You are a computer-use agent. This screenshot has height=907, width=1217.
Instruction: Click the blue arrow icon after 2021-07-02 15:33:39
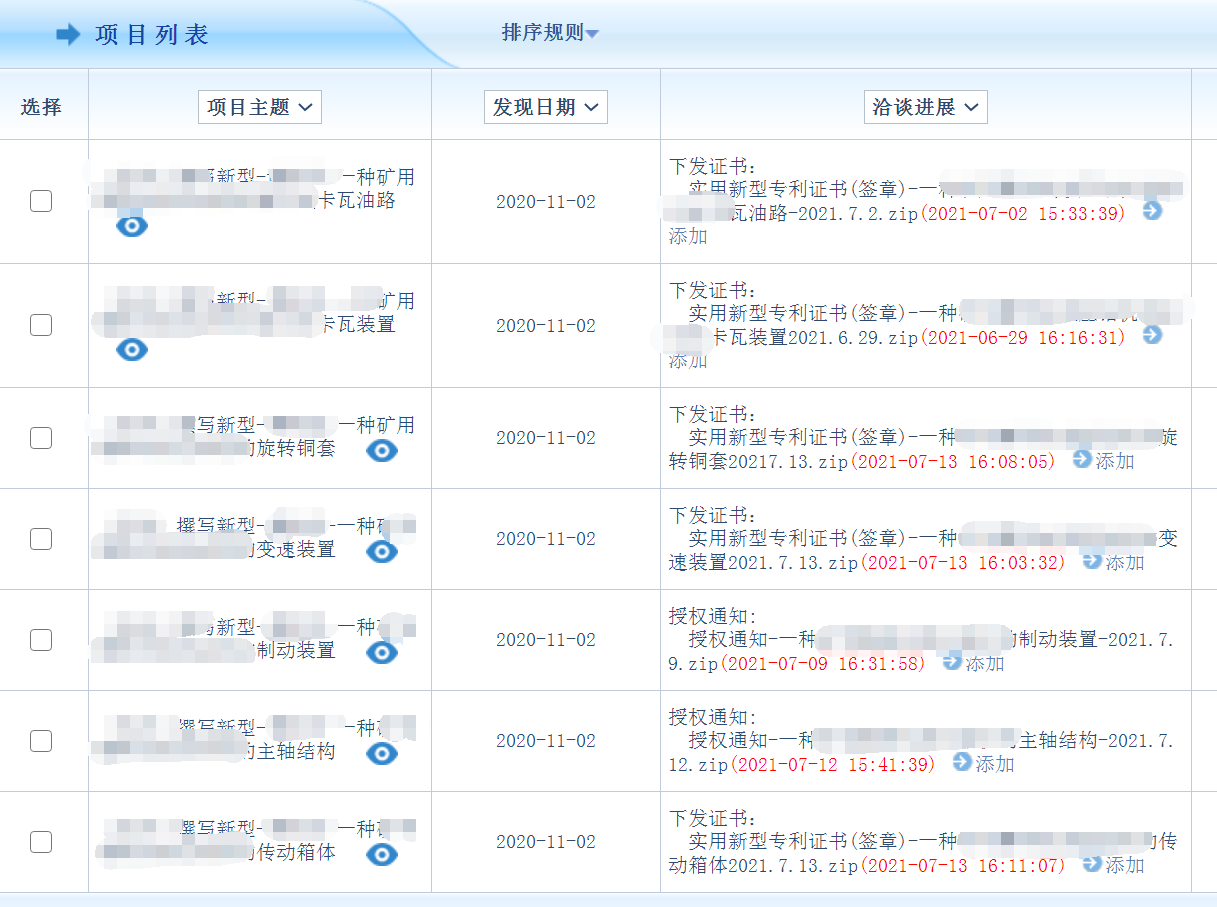(x=1152, y=211)
